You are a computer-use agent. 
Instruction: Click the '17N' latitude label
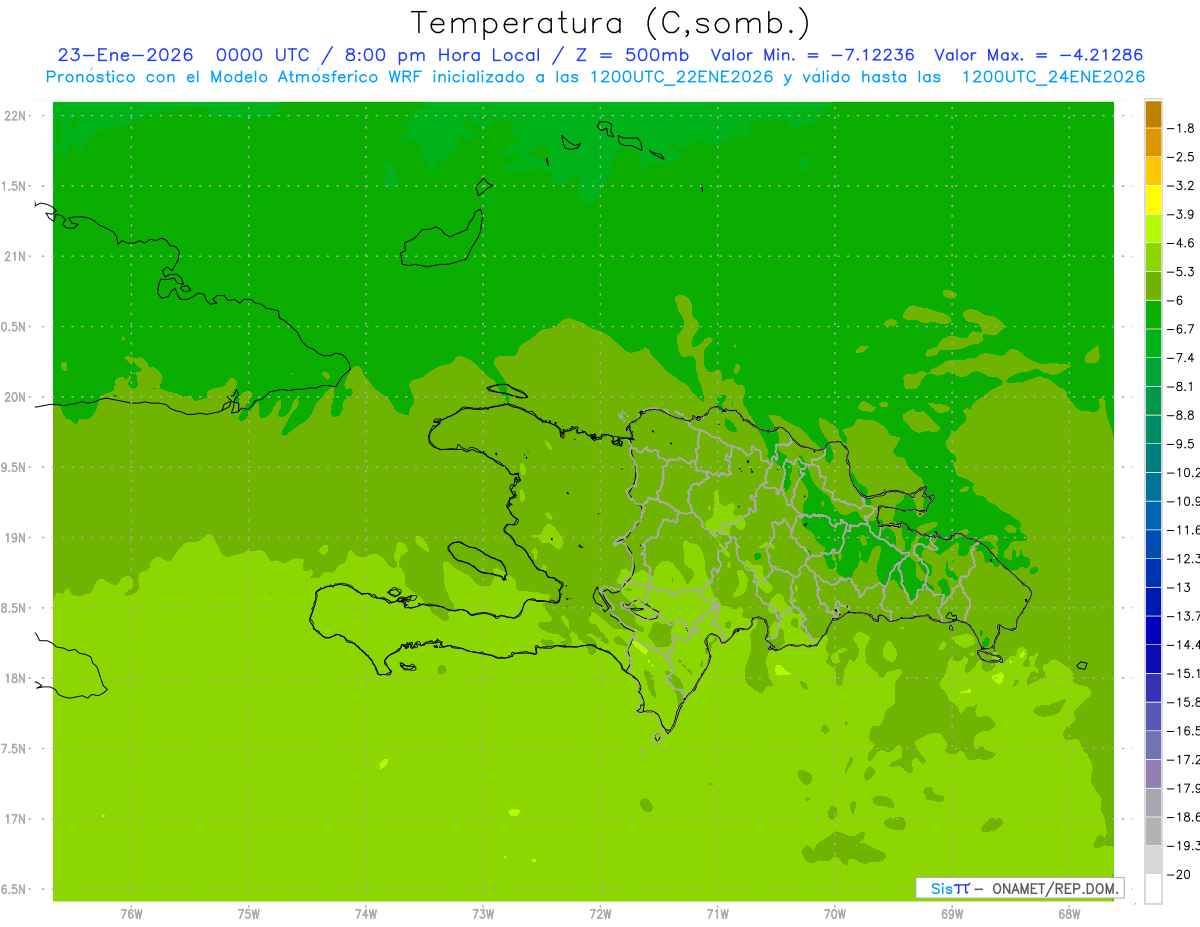15,819
